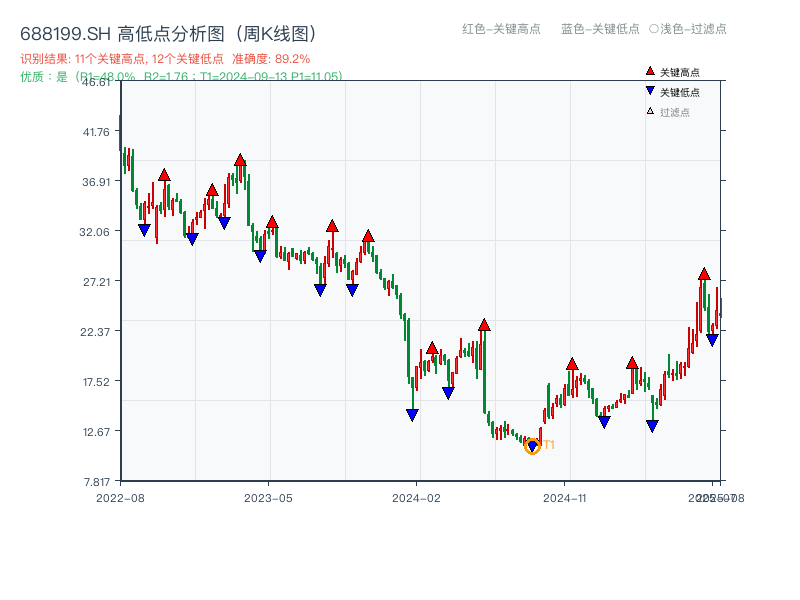Click the blue down-triangle at the deep 2024-02 low
Image resolution: width=800 pixels, height=600 pixels.
click(x=412, y=412)
